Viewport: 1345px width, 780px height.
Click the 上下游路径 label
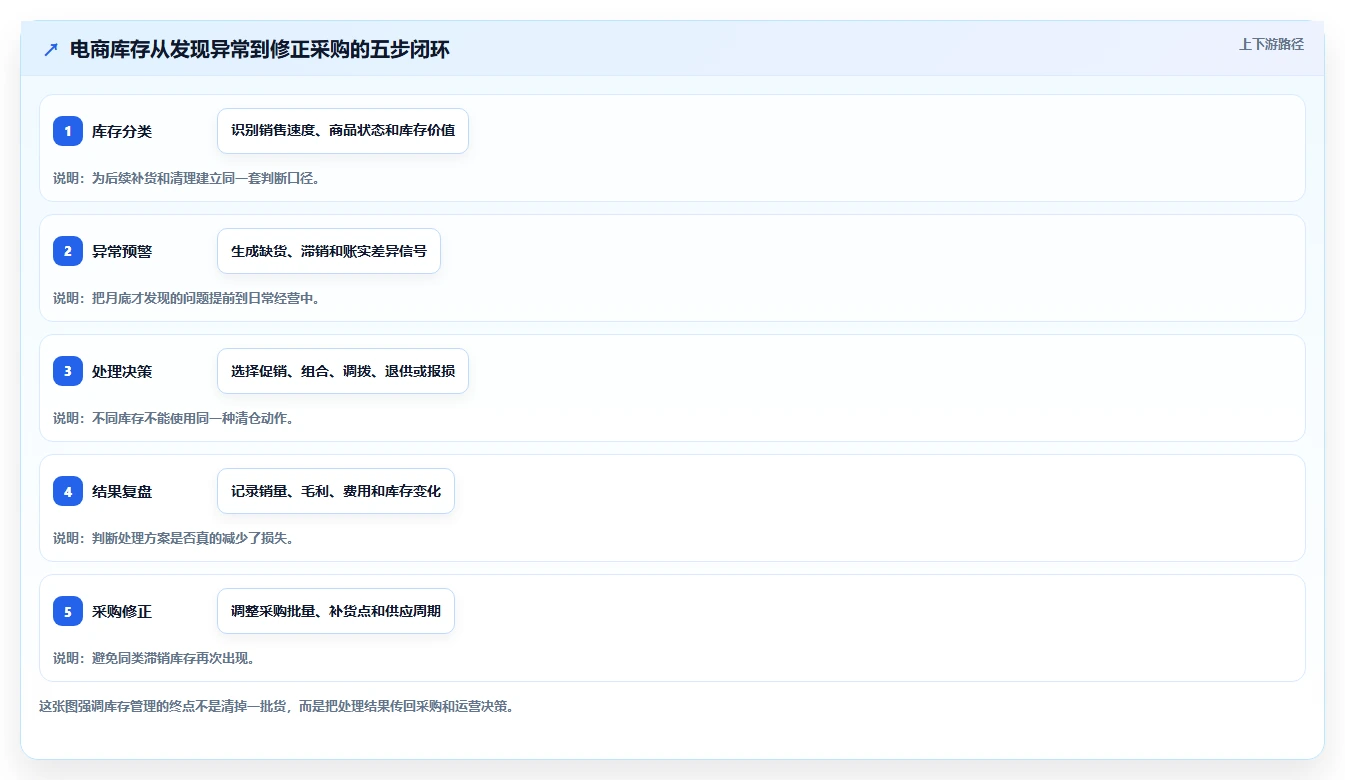point(1271,44)
